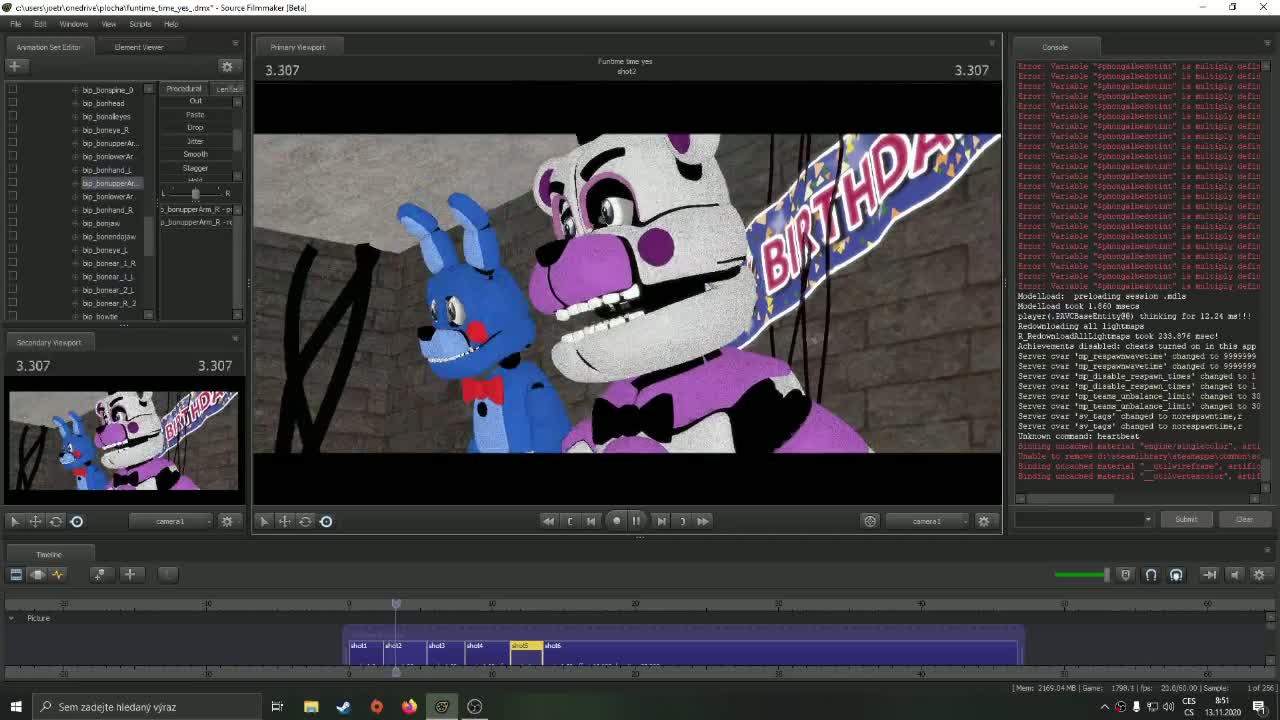The image size is (1280, 720).
Task: Collapse the Picture track expander
Action: (x=11, y=618)
